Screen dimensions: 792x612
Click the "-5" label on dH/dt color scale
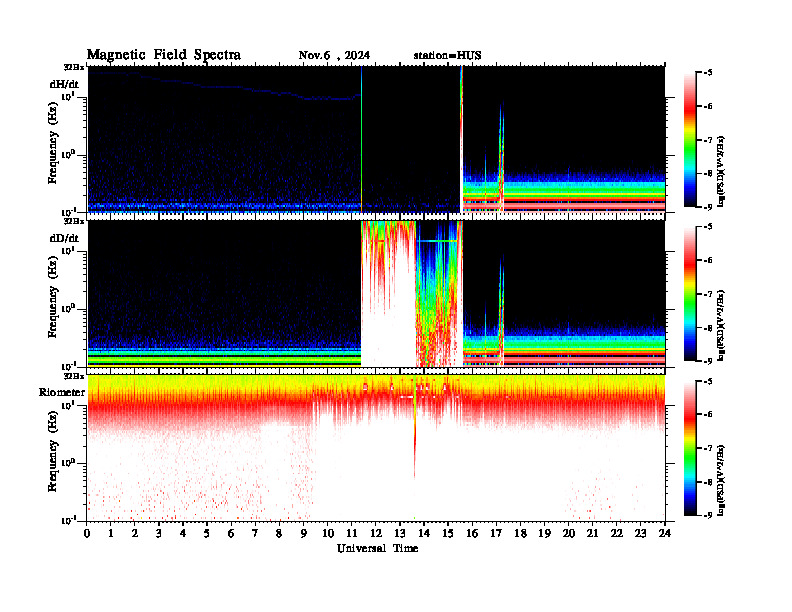coord(708,73)
